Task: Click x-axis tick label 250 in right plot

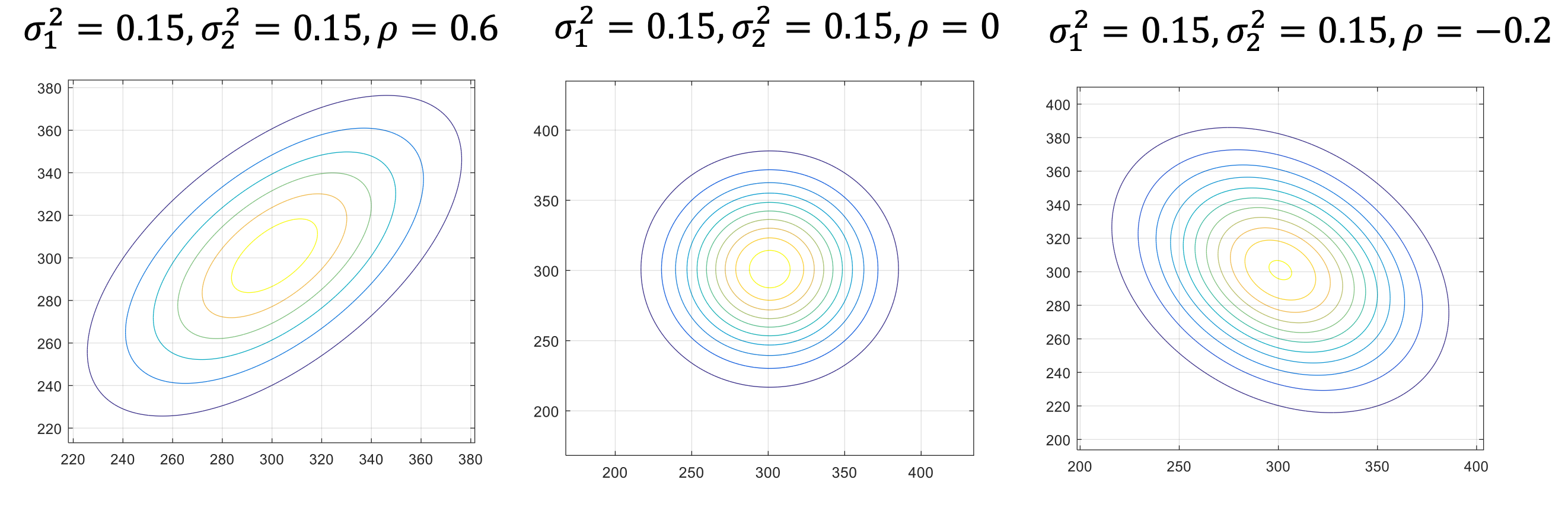Action: [1178, 467]
